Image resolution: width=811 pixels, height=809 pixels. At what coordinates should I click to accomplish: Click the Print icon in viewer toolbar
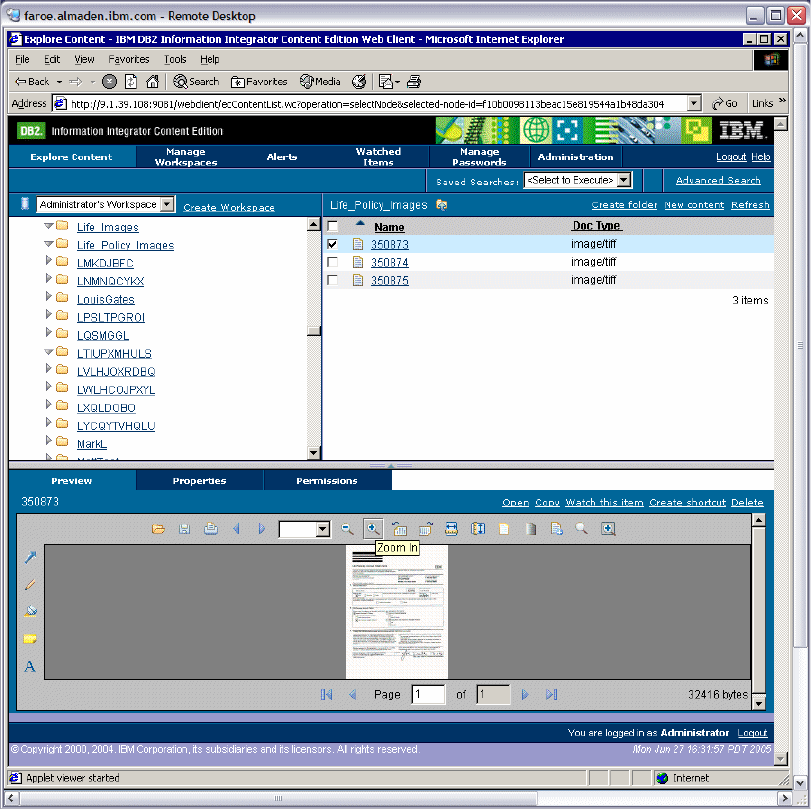click(x=211, y=529)
